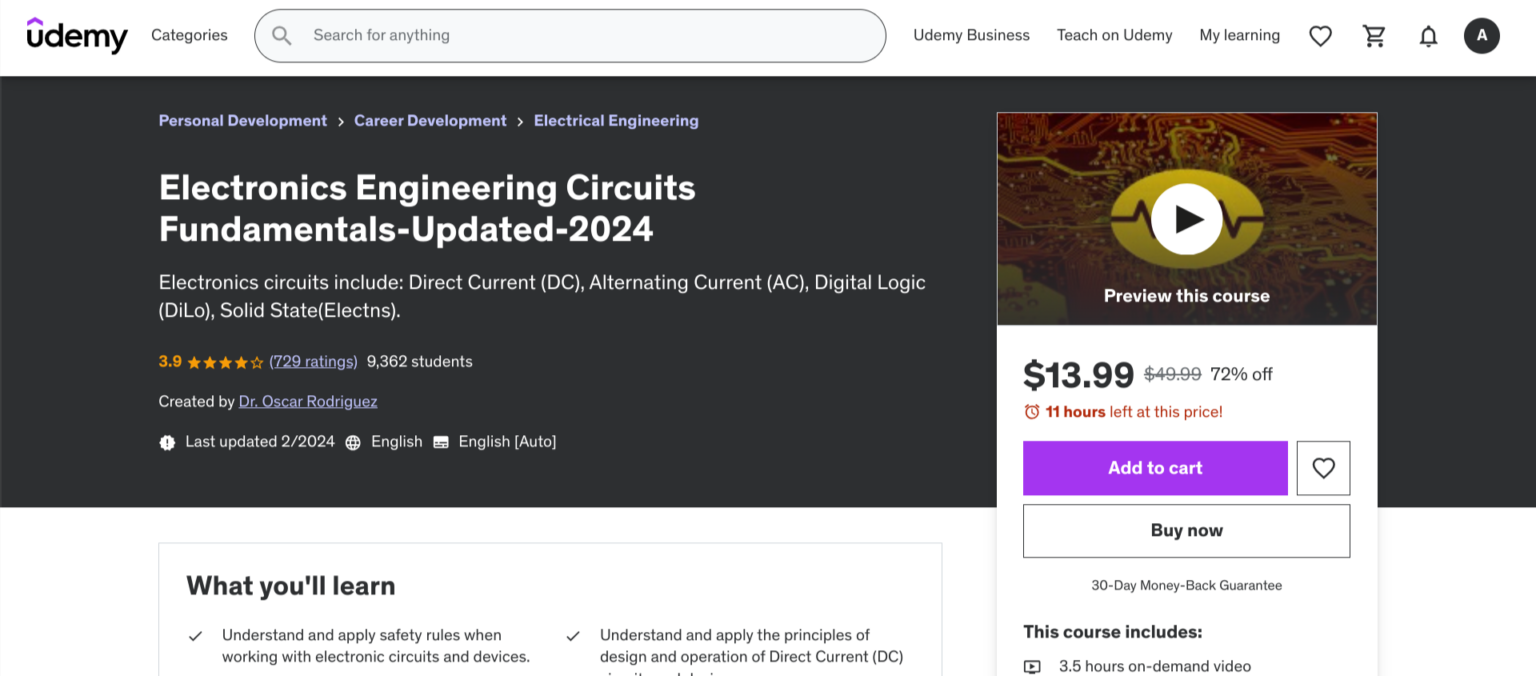Open the 729 ratings details
The image size is (1536, 676).
313,361
